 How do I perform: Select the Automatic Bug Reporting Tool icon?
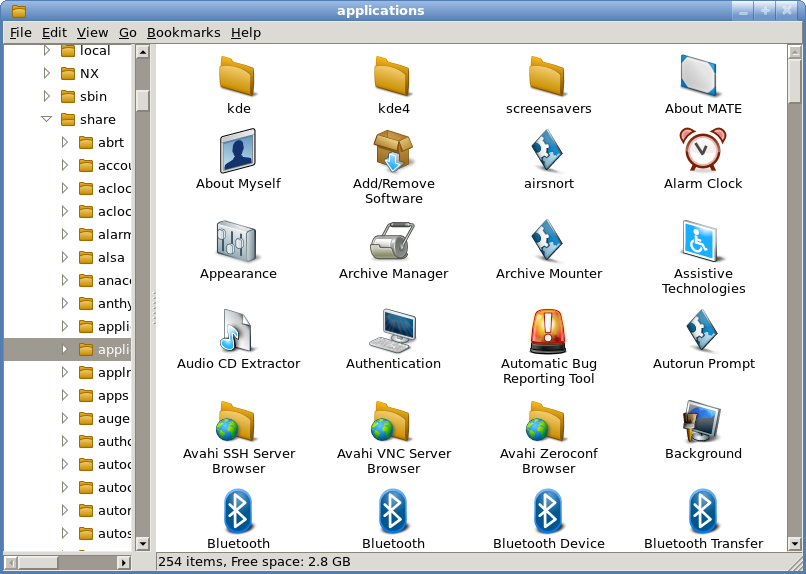(547, 331)
